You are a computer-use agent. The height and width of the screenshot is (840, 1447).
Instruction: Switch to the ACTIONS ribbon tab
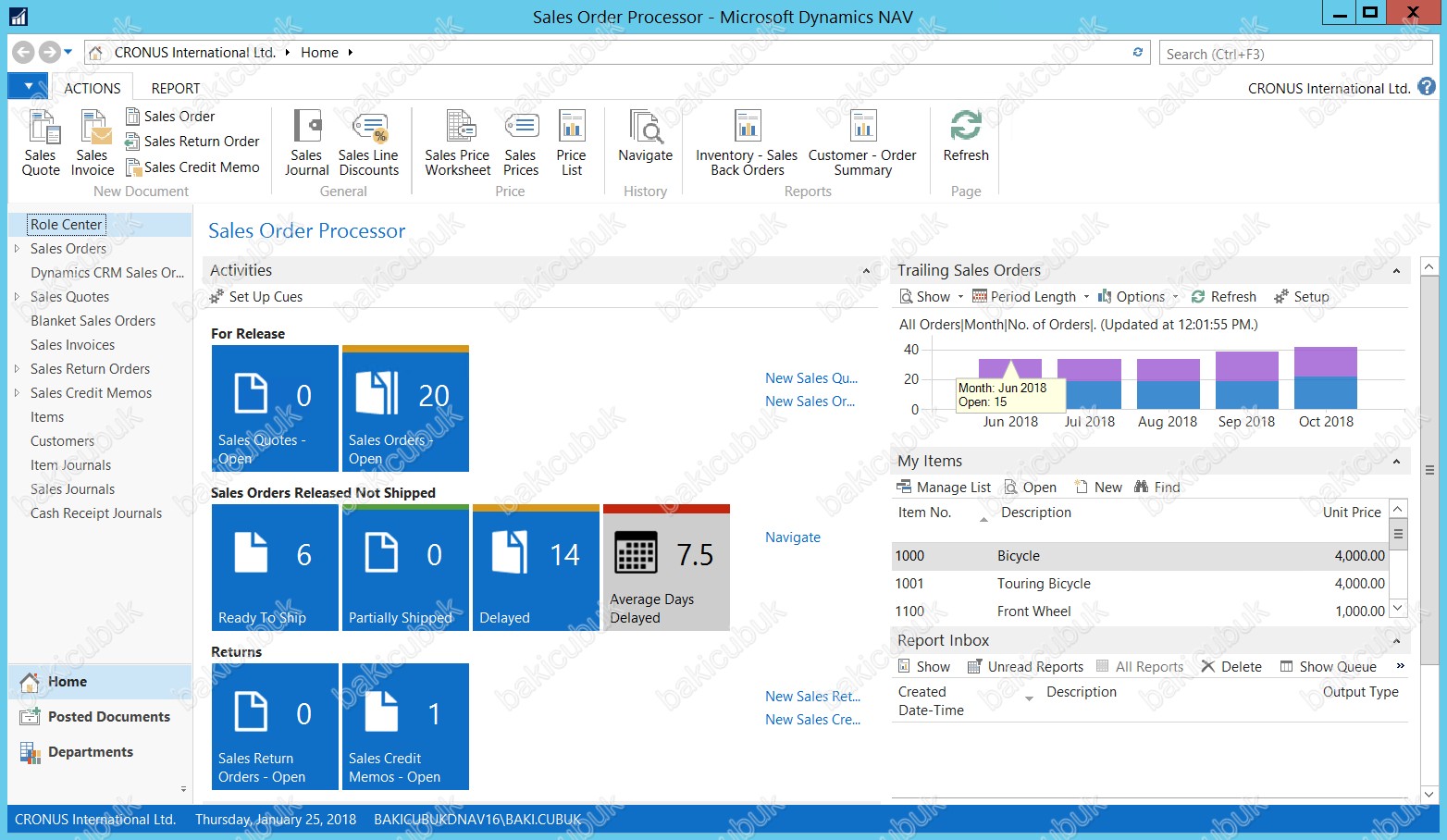pyautogui.click(x=92, y=88)
